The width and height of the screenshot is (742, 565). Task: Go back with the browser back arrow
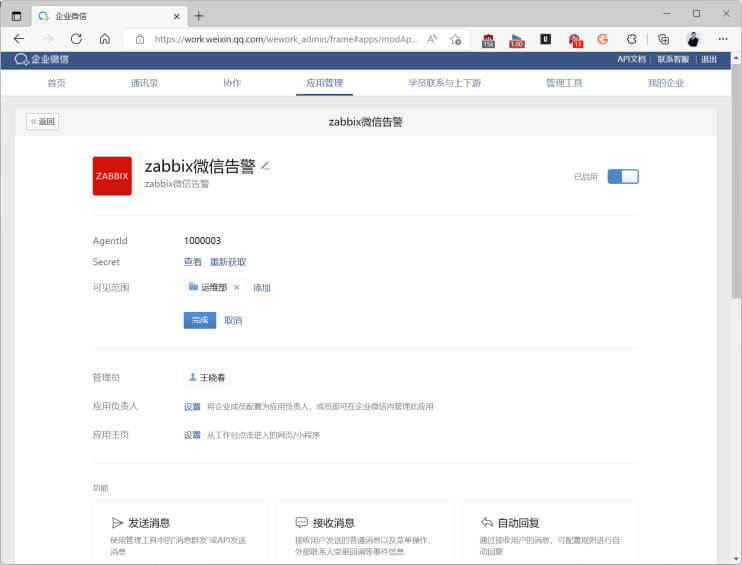[19, 39]
